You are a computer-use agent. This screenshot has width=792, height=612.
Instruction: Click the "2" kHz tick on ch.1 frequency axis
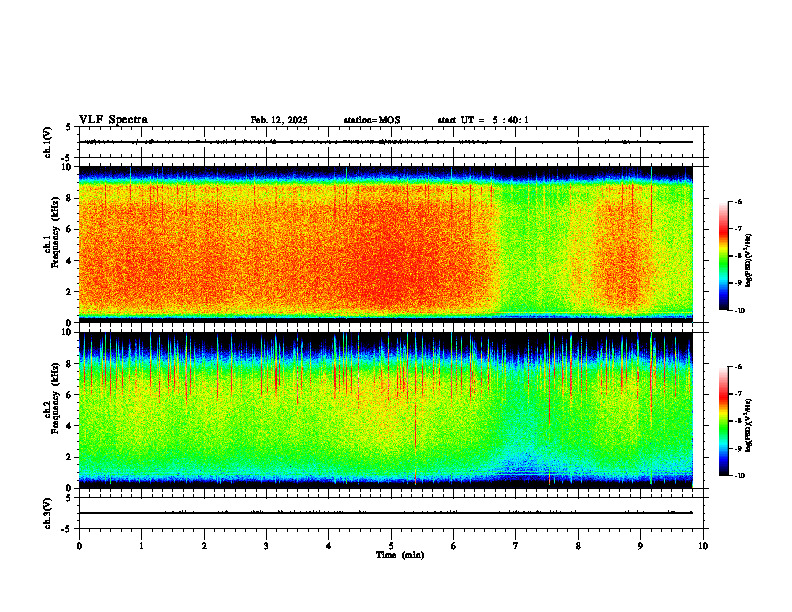70,292
